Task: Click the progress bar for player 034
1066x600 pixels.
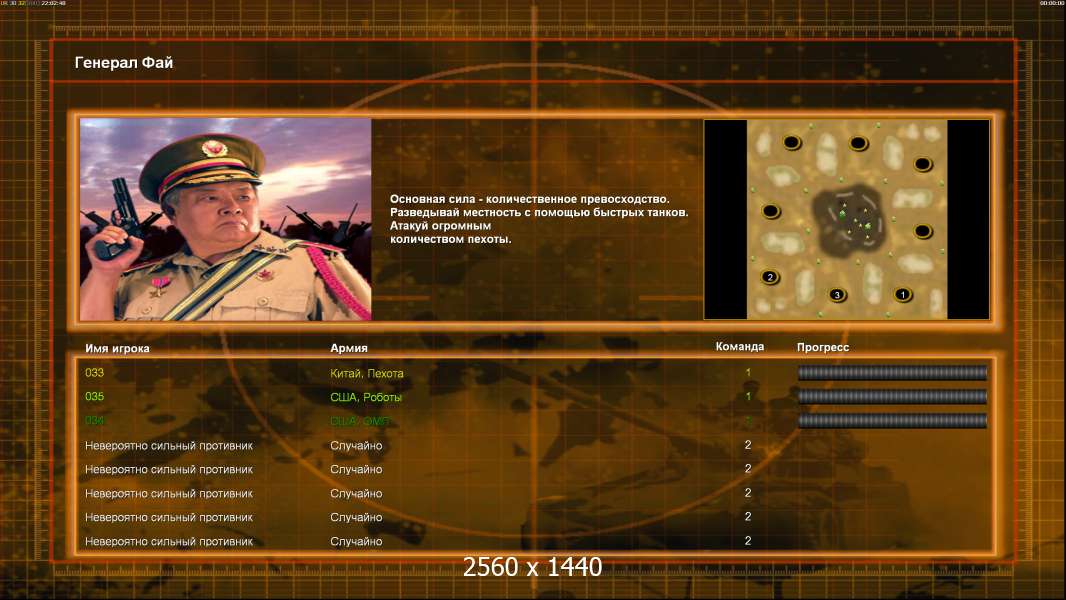Action: [x=892, y=421]
